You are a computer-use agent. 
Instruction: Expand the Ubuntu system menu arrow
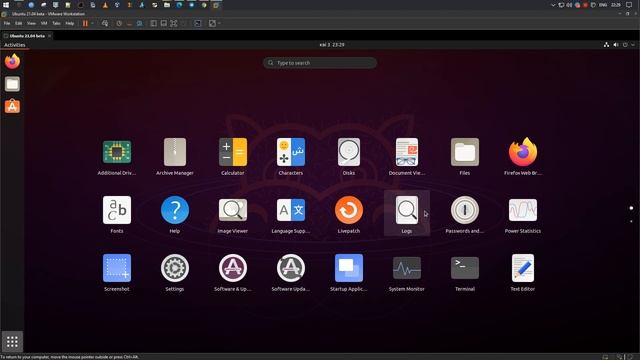633,45
